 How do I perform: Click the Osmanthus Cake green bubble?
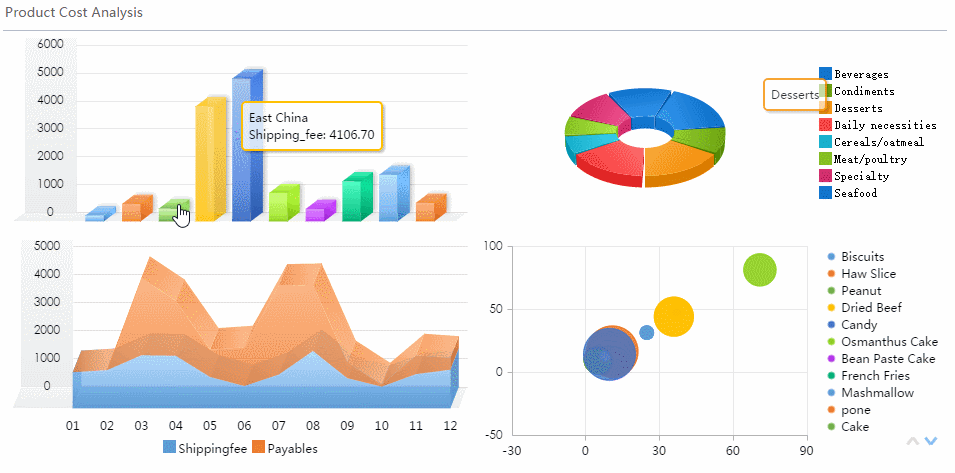[x=760, y=270]
